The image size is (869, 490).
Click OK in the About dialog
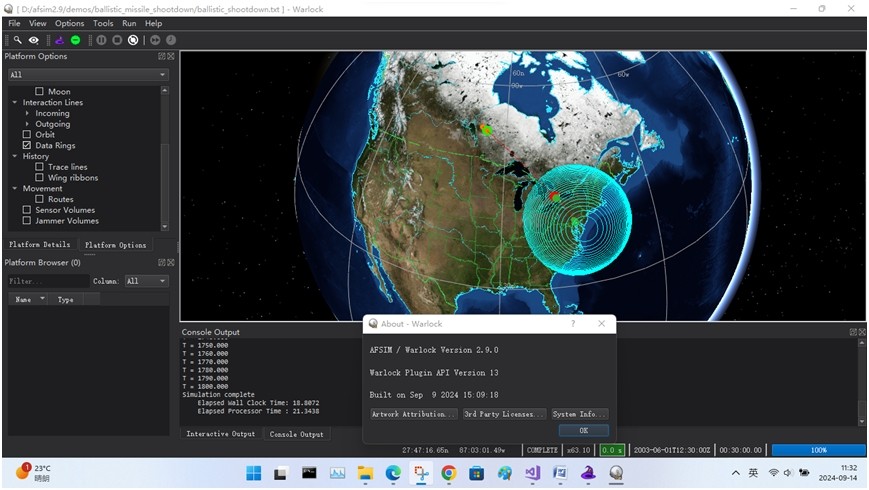pos(583,430)
